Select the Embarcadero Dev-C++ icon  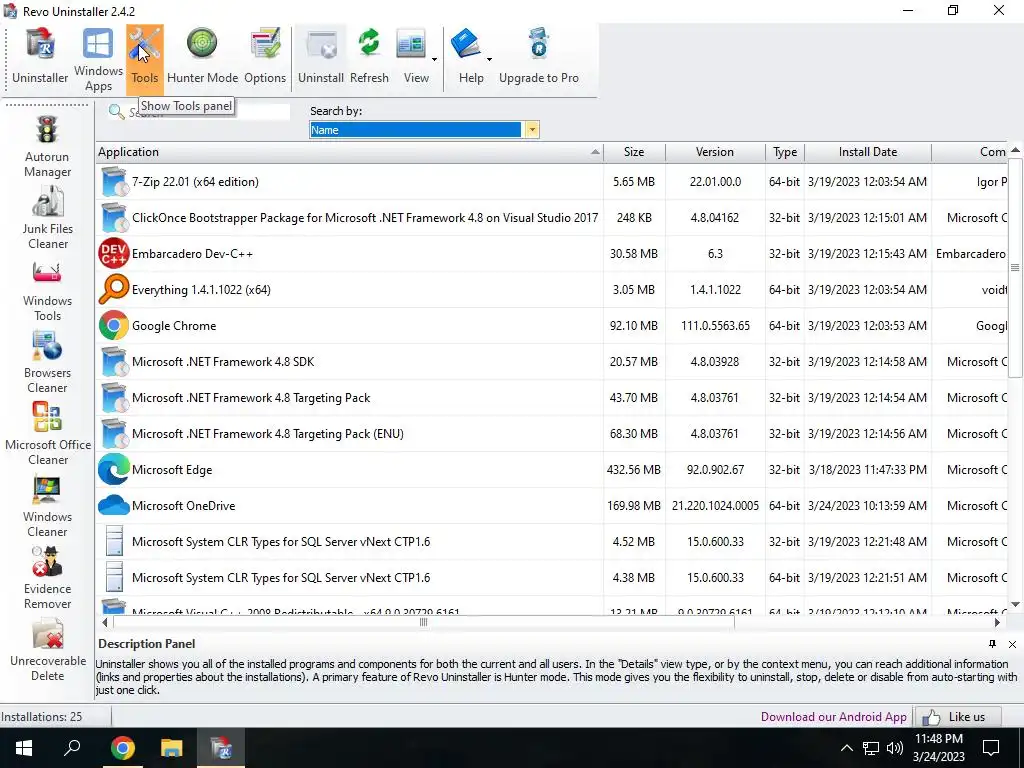114,253
